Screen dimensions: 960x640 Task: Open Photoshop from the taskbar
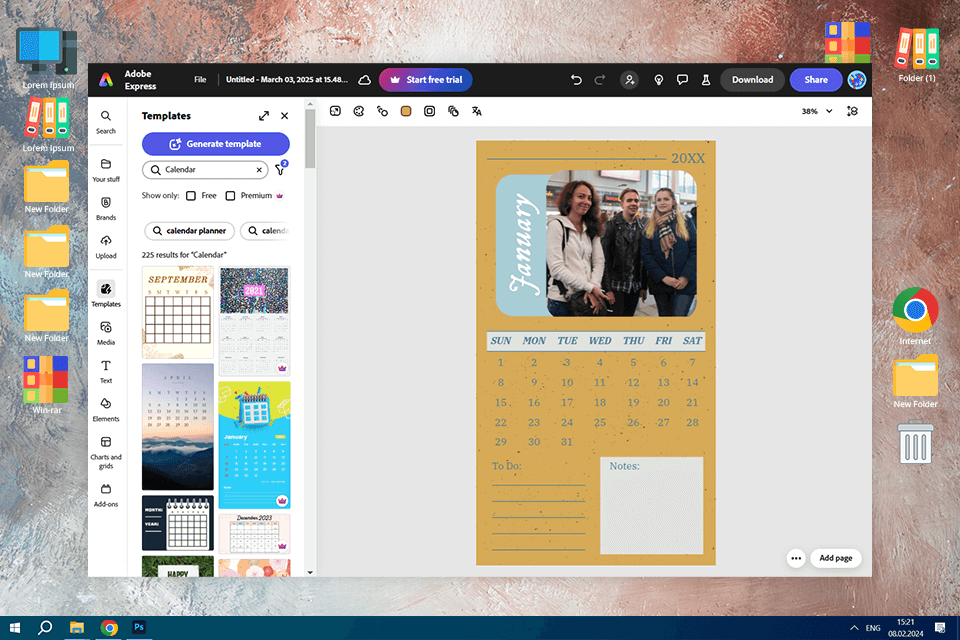(x=139, y=628)
